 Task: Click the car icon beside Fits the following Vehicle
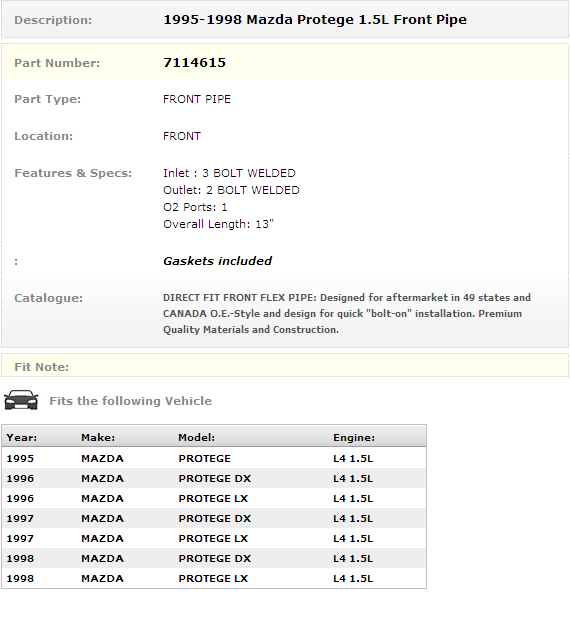(x=21, y=400)
